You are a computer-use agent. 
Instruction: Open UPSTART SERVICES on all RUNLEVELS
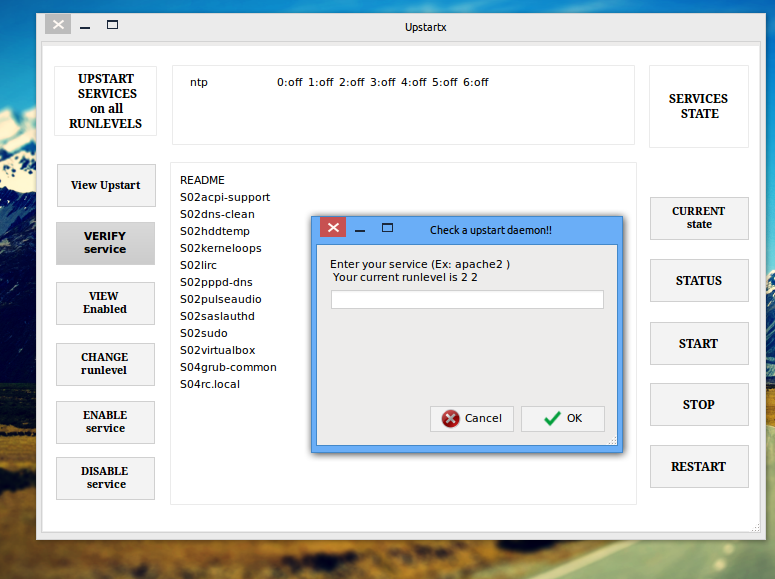(105, 101)
